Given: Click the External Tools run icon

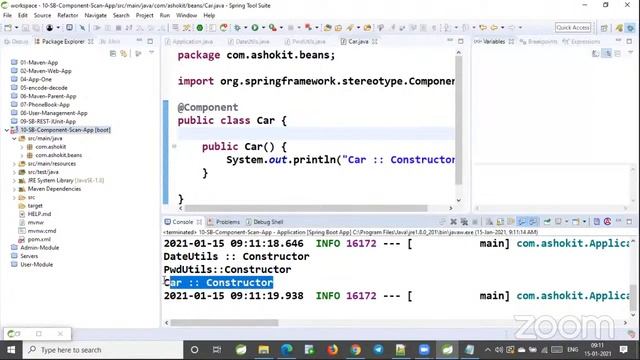Looking at the screenshot, I should [272, 28].
